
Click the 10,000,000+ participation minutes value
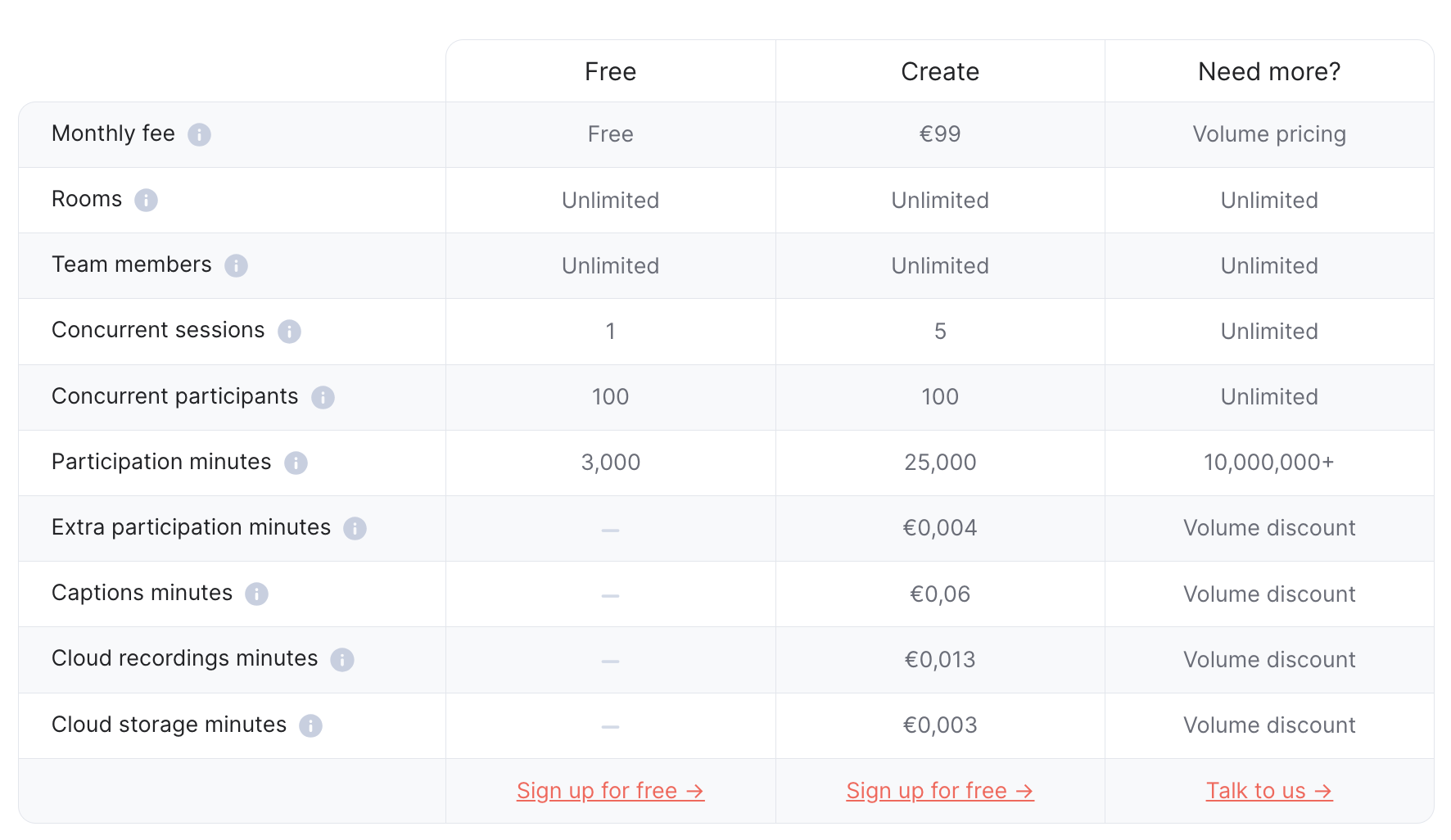tap(1269, 463)
